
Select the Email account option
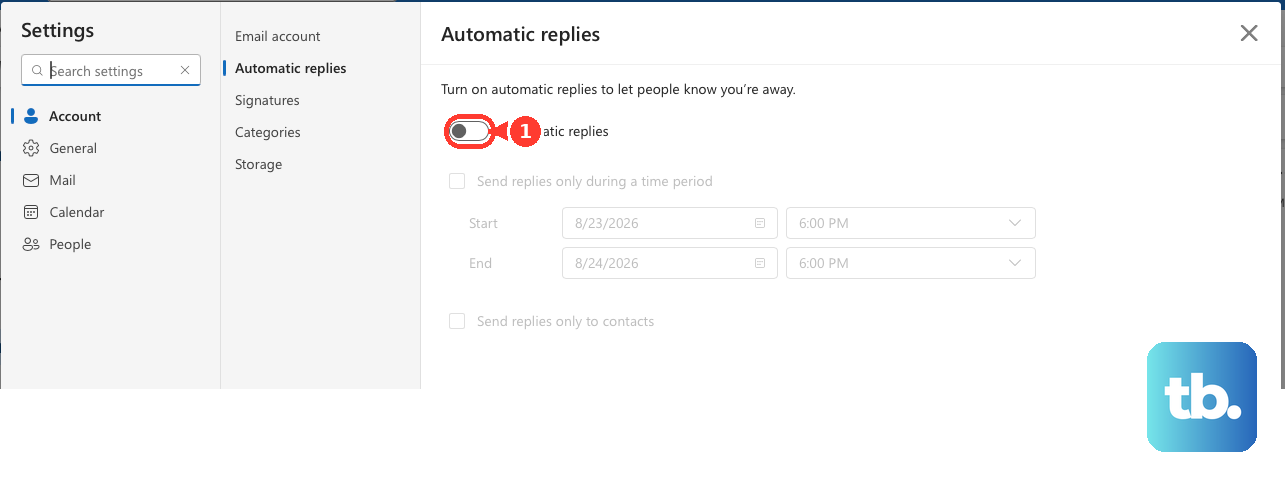point(278,36)
